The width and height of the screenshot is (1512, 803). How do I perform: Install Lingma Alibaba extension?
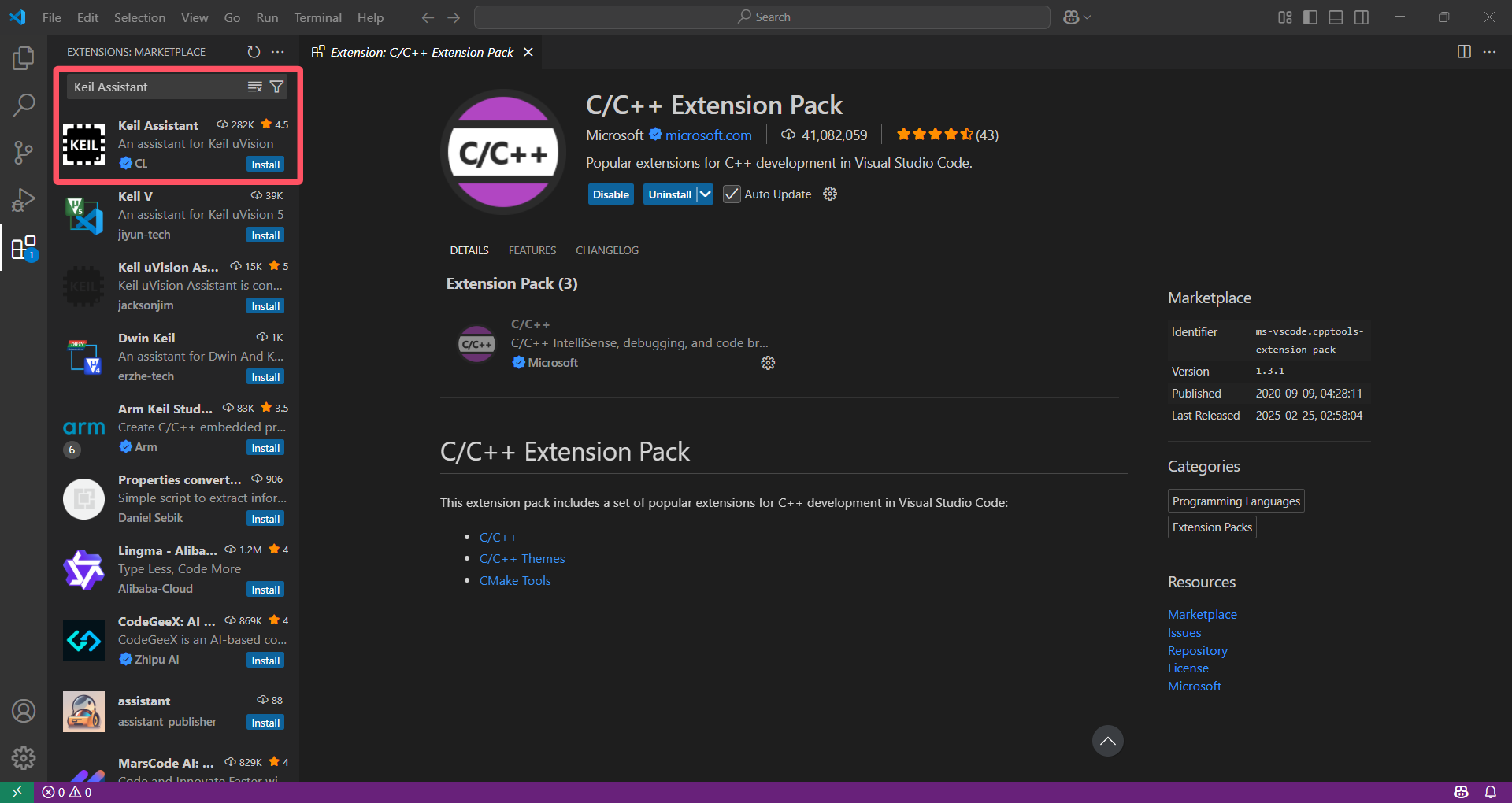point(265,590)
